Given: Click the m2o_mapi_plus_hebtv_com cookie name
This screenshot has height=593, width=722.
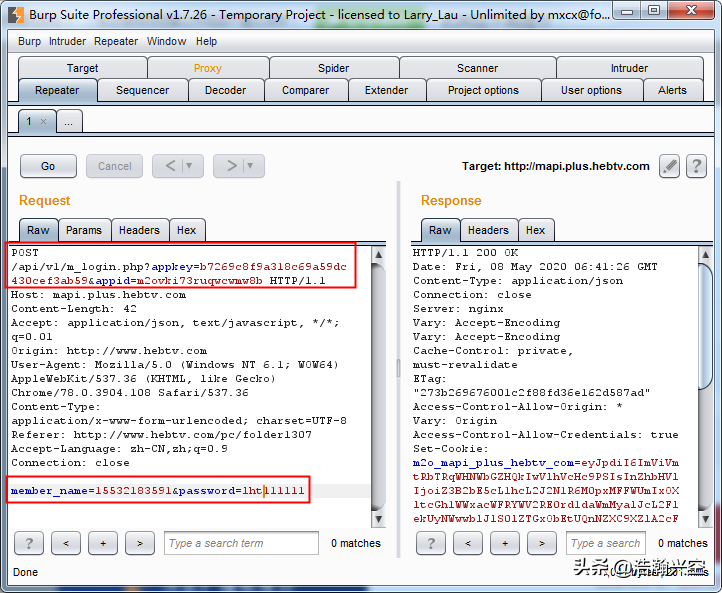Looking at the screenshot, I should pyautogui.click(x=493, y=463).
